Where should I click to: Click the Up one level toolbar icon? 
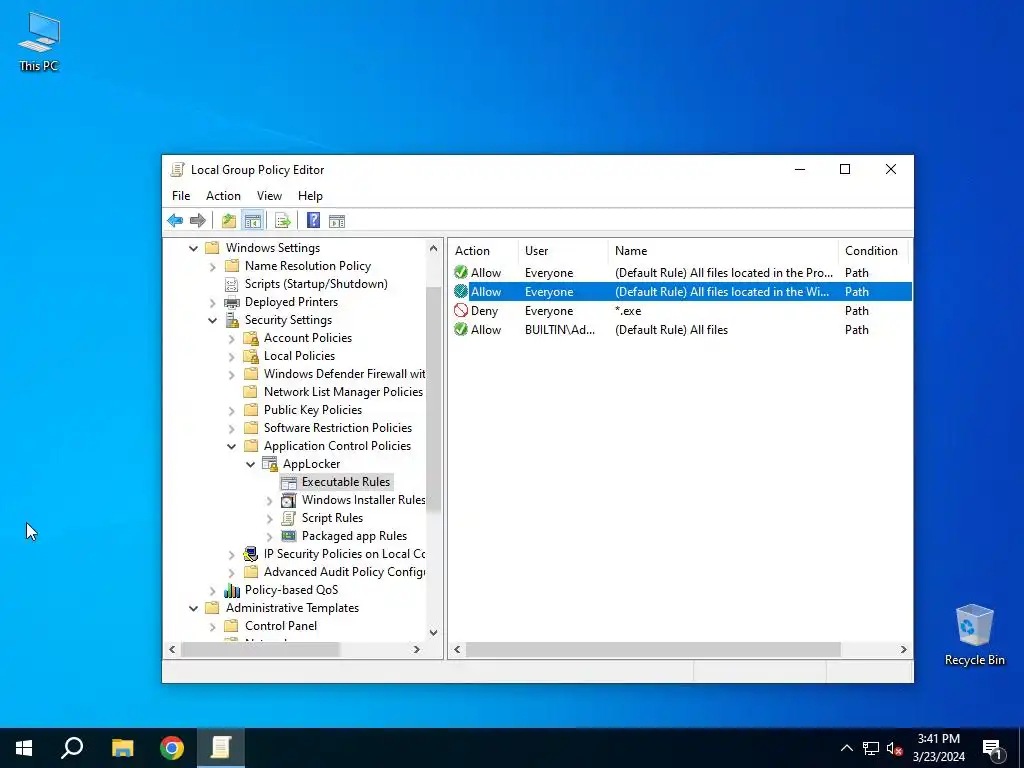[229, 221]
